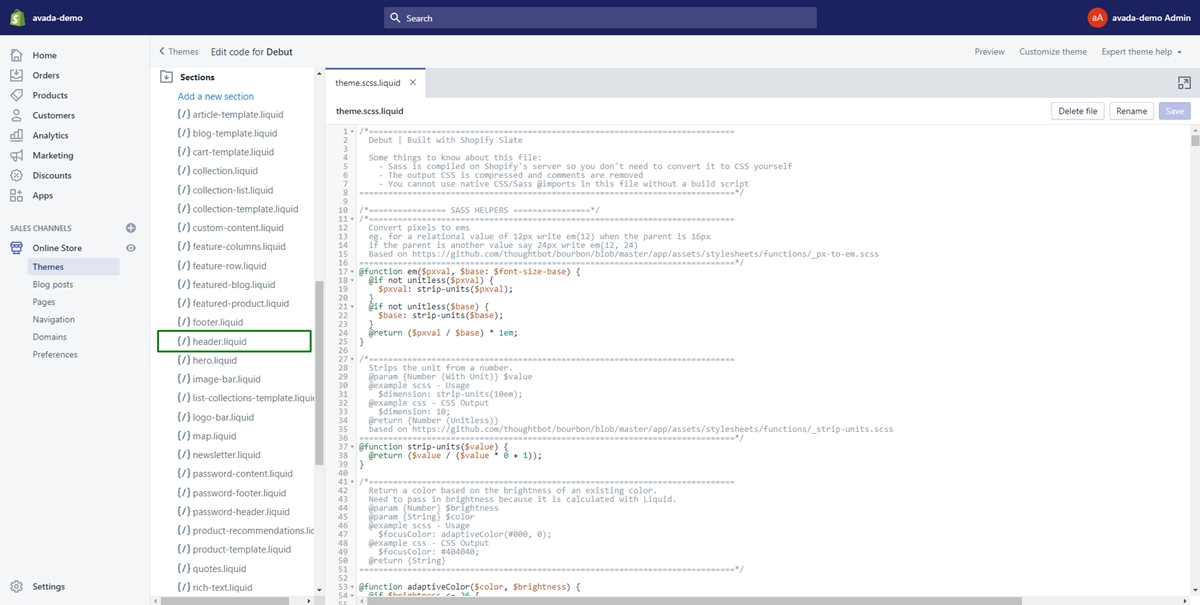Click the Rename button

point(1131,111)
